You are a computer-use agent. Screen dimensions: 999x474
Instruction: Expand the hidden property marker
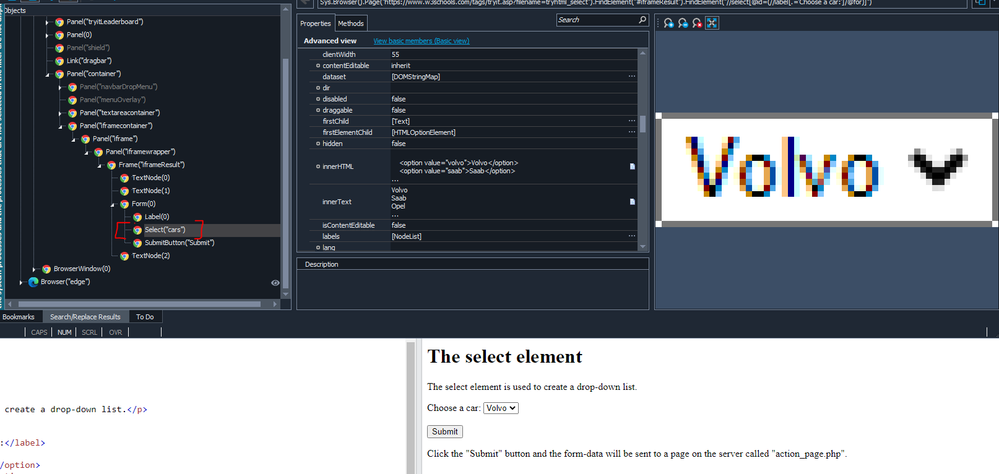coord(318,144)
